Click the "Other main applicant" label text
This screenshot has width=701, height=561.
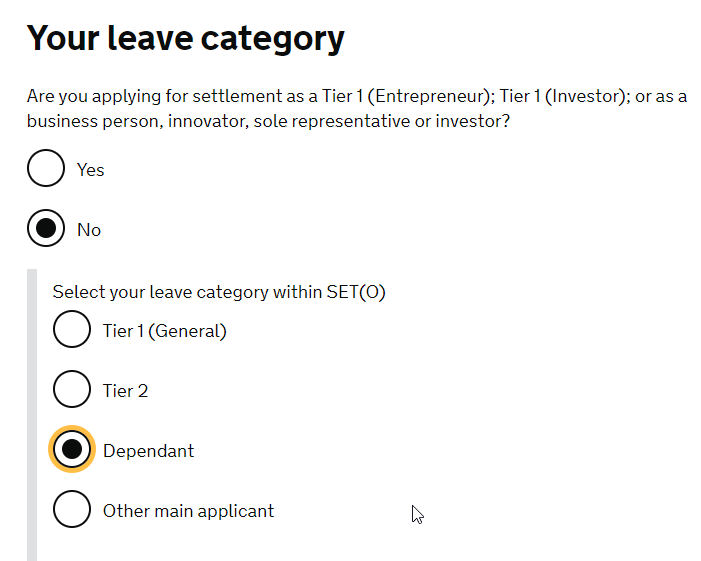click(x=188, y=511)
